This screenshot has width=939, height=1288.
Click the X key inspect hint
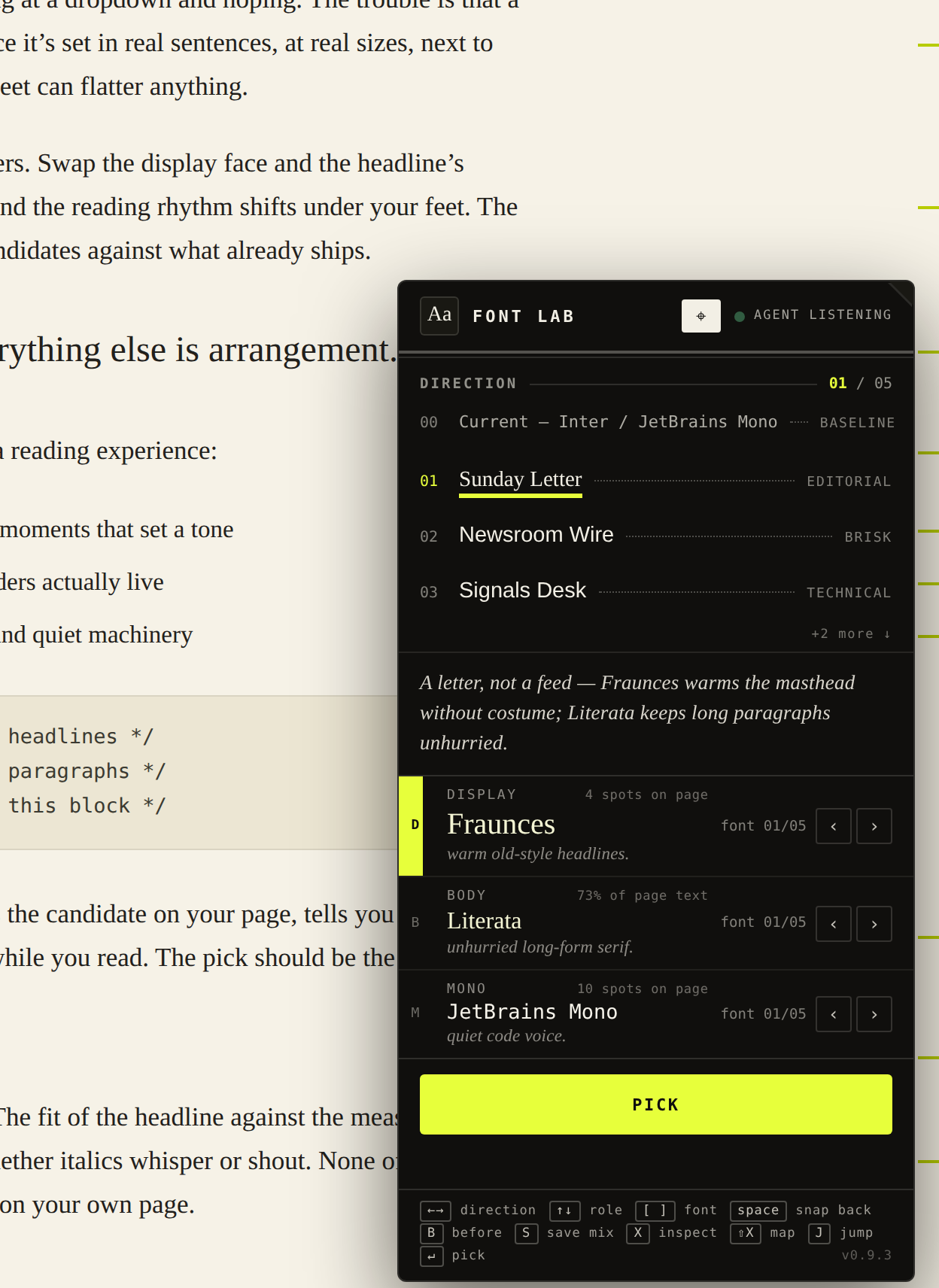[638, 1233]
